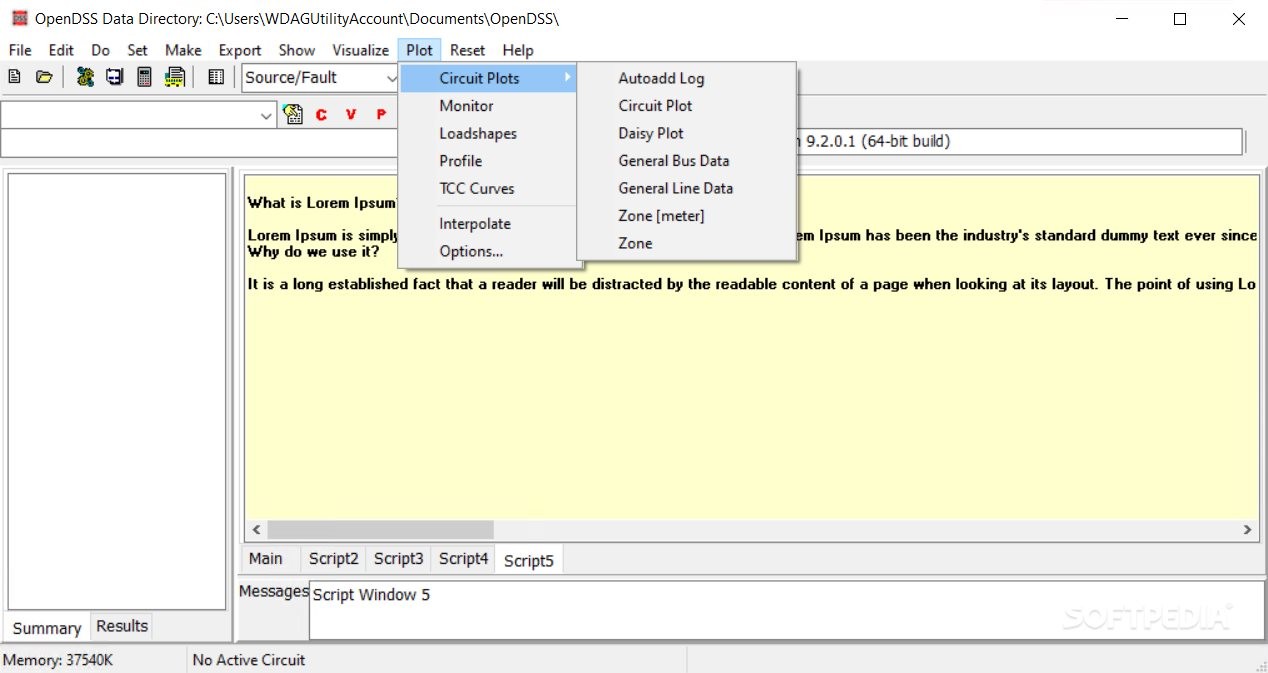Choose Zone [meter] submenu item

[687, 216]
